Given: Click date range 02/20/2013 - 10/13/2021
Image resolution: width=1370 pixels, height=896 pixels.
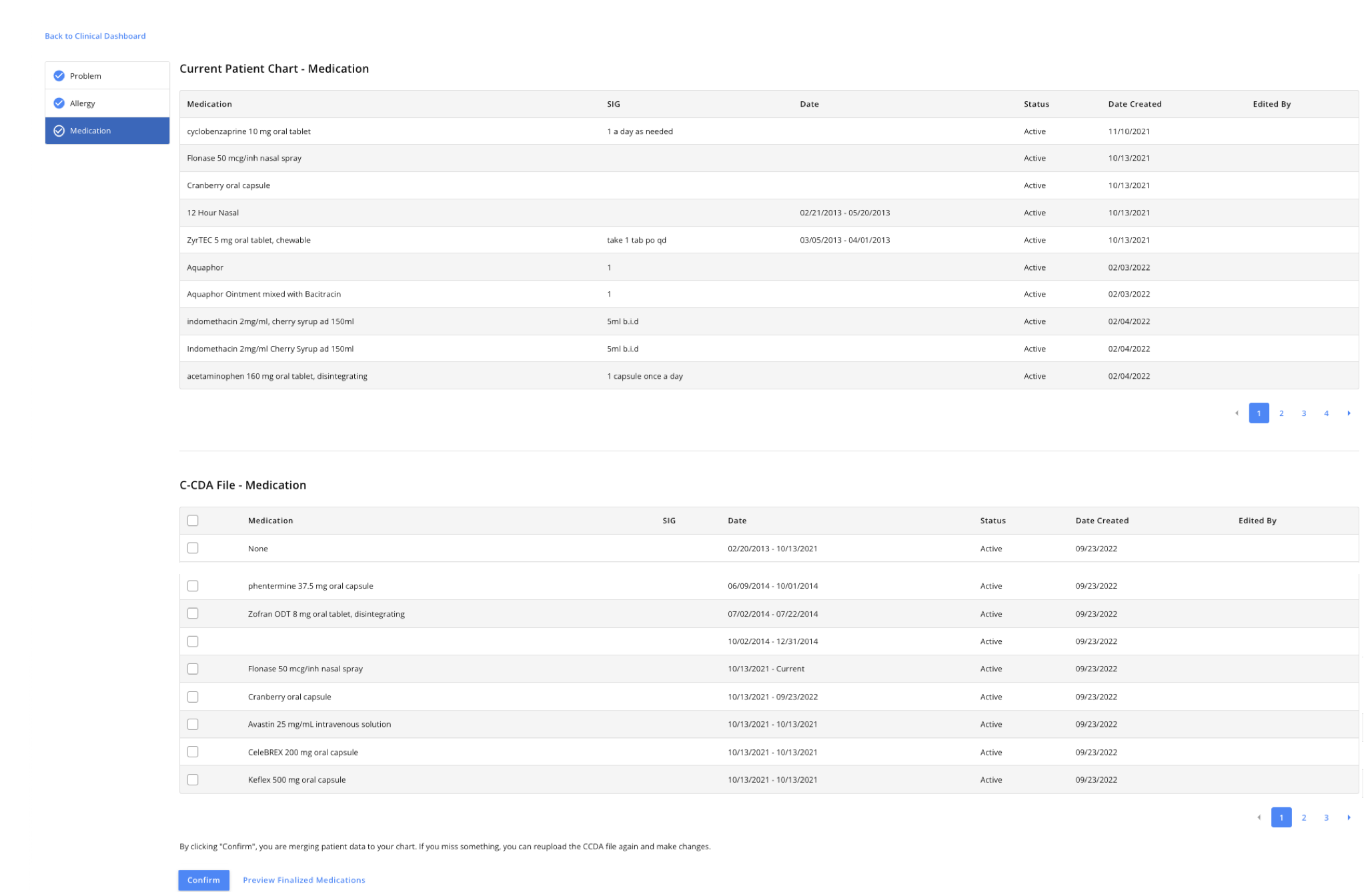Looking at the screenshot, I should (772, 549).
